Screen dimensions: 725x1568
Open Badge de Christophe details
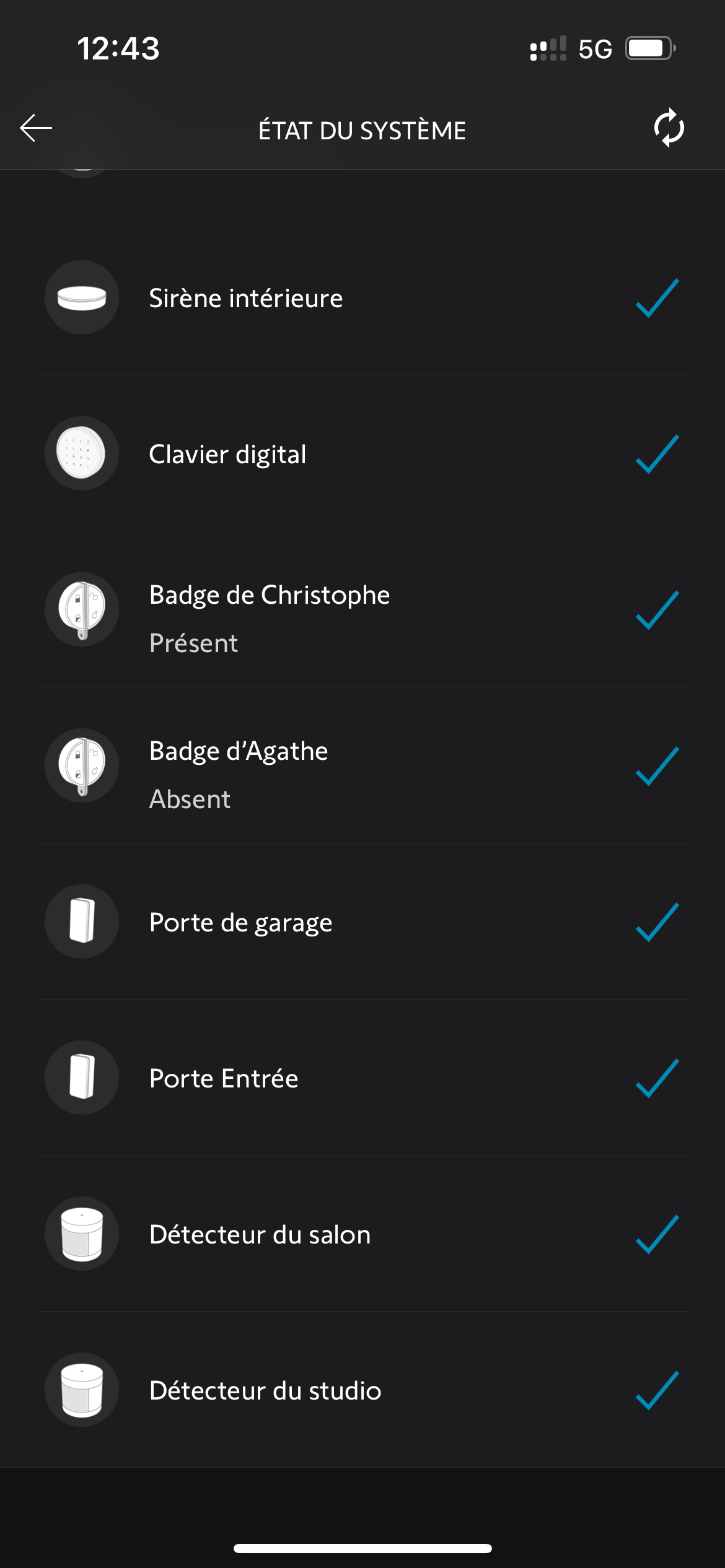click(x=270, y=596)
